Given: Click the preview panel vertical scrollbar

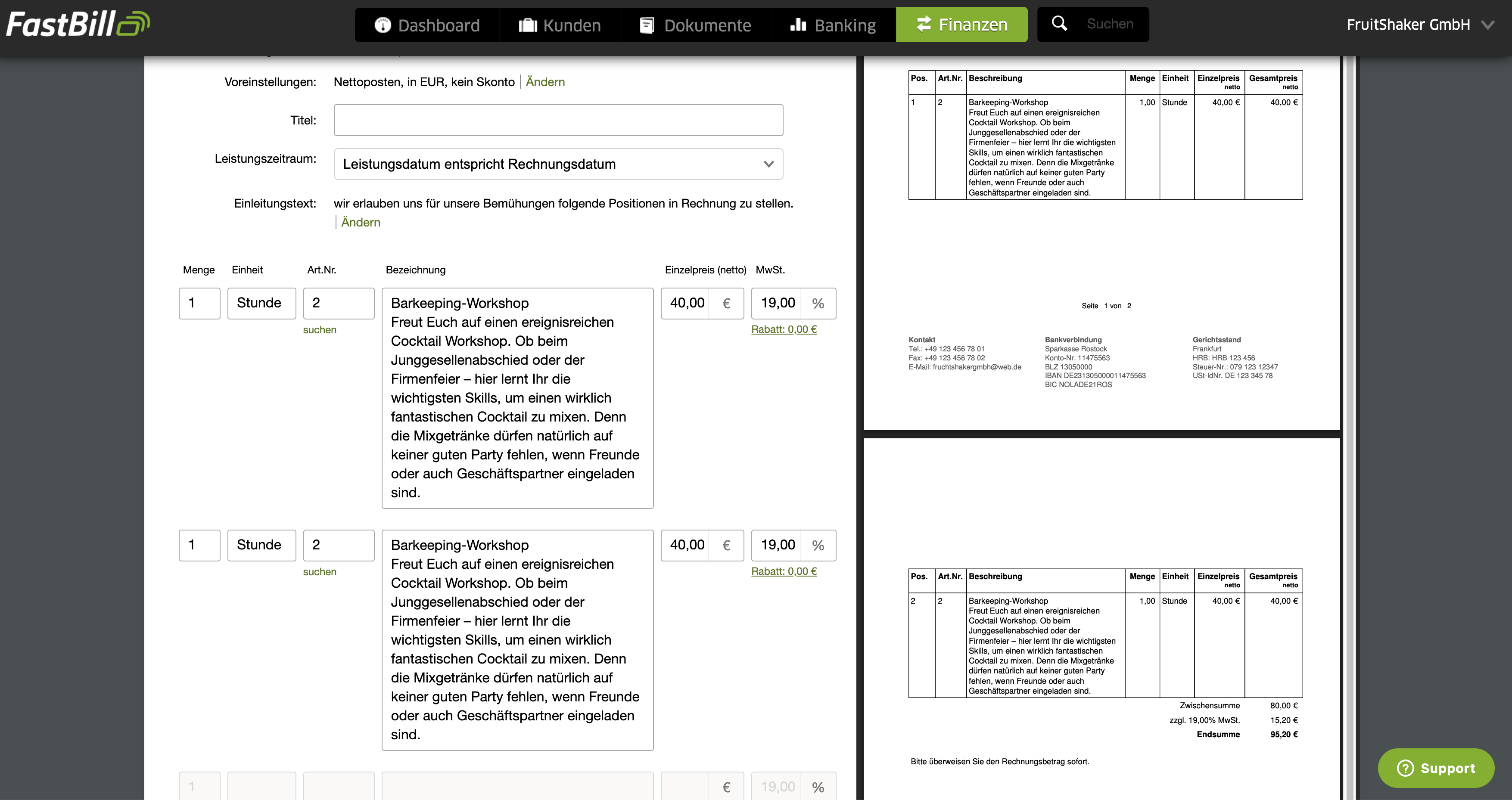Looking at the screenshot, I should [1350, 428].
